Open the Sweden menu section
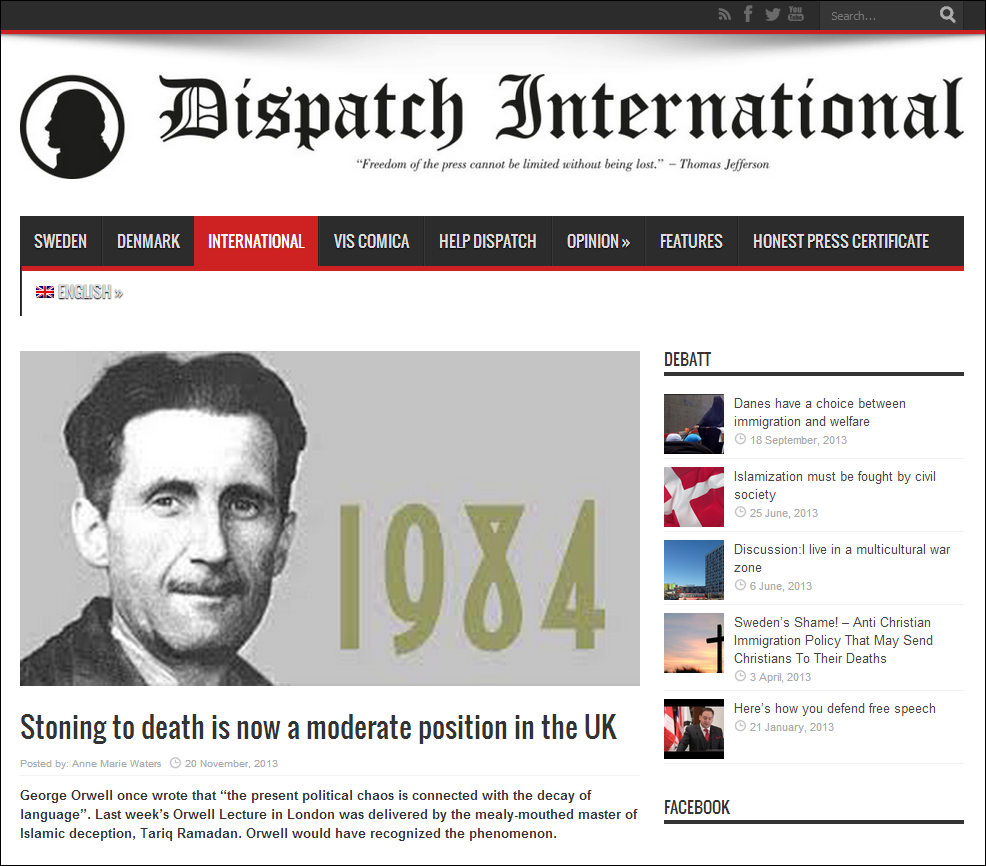 click(x=60, y=241)
